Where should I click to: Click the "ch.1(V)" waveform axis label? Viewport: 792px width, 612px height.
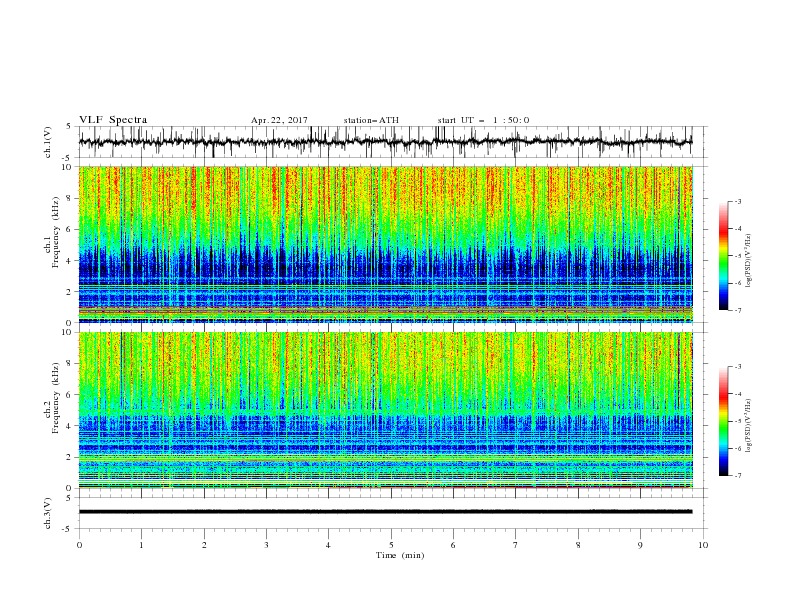coord(48,142)
